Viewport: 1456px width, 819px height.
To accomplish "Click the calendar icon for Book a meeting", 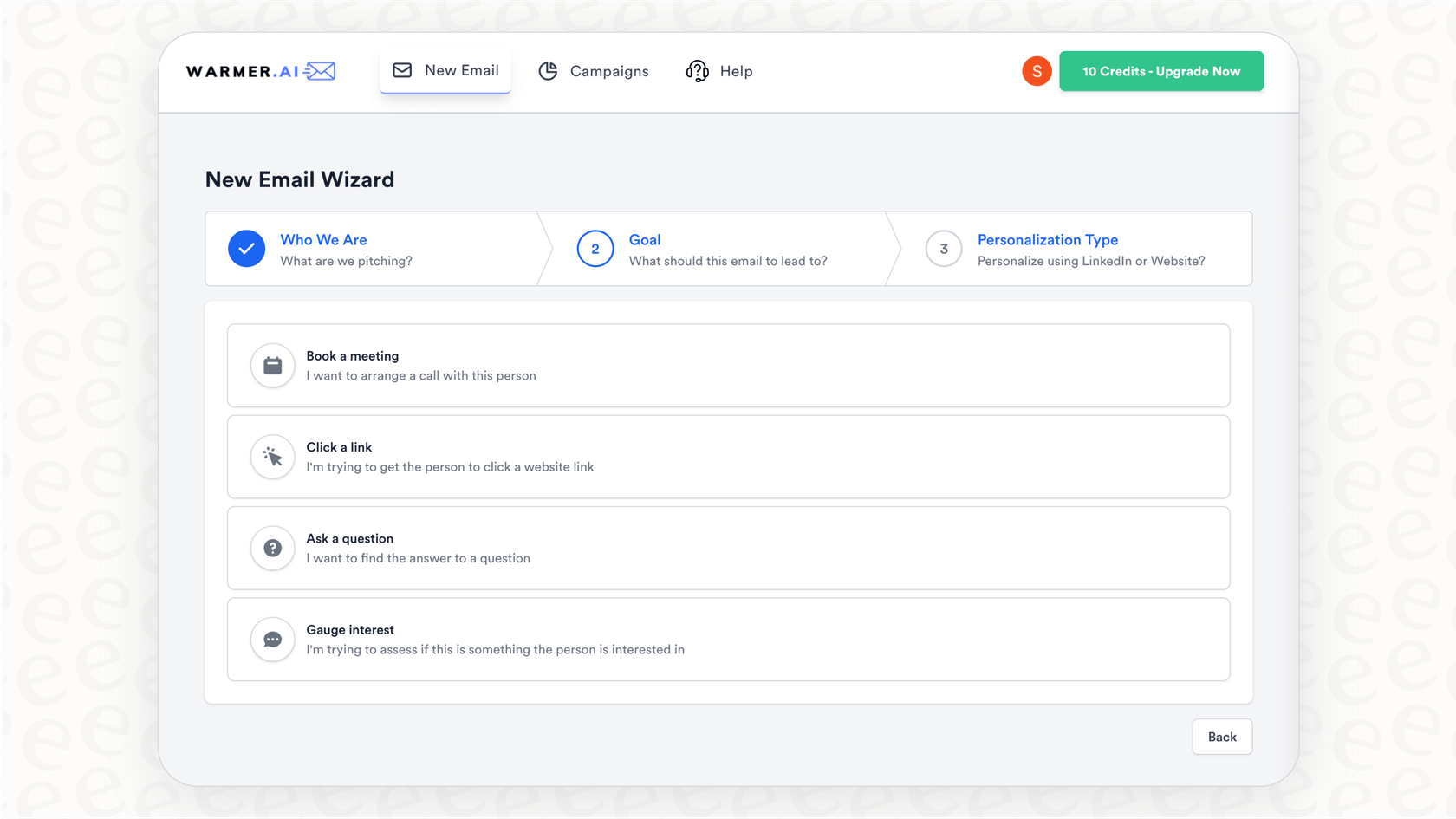I will (272, 366).
